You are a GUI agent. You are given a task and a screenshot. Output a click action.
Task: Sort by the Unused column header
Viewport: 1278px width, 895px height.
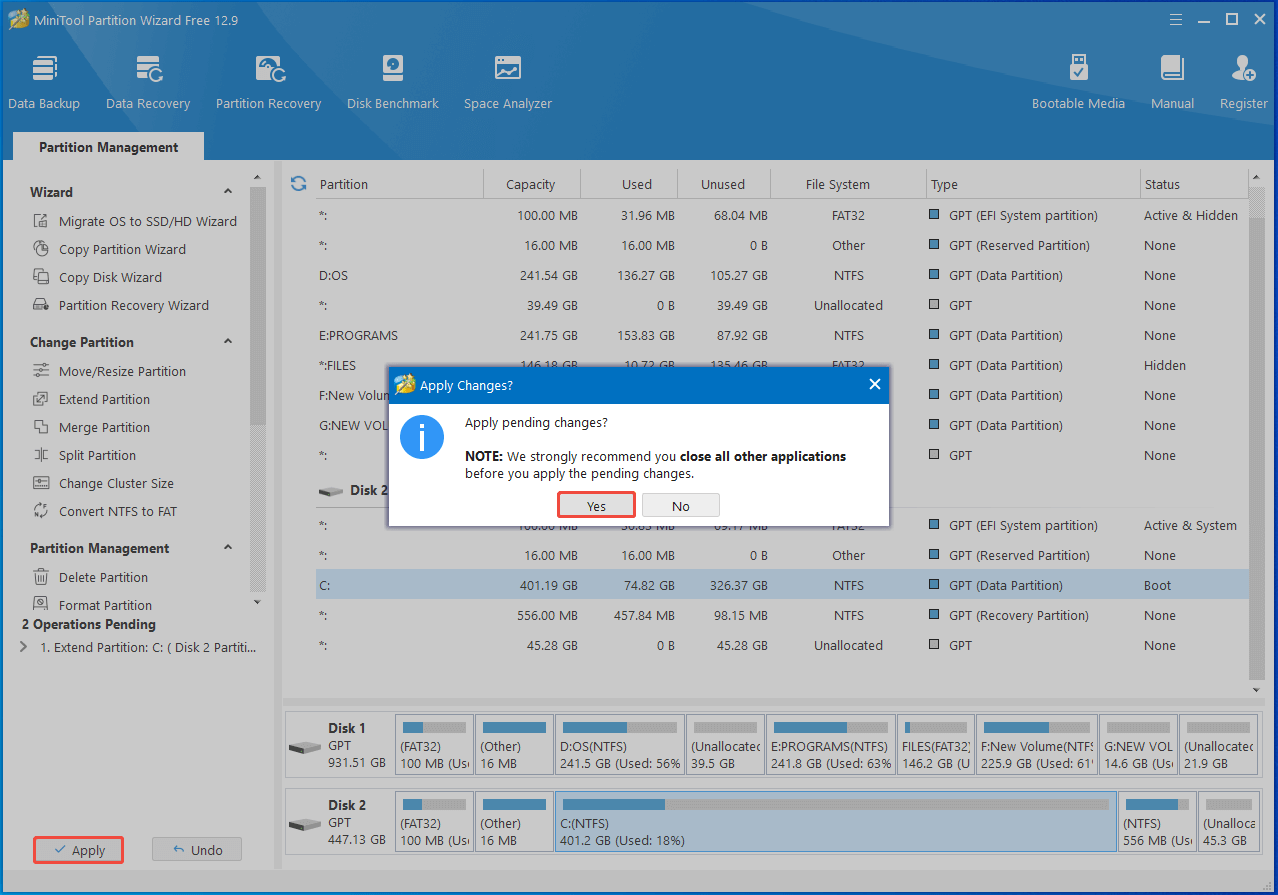click(723, 184)
